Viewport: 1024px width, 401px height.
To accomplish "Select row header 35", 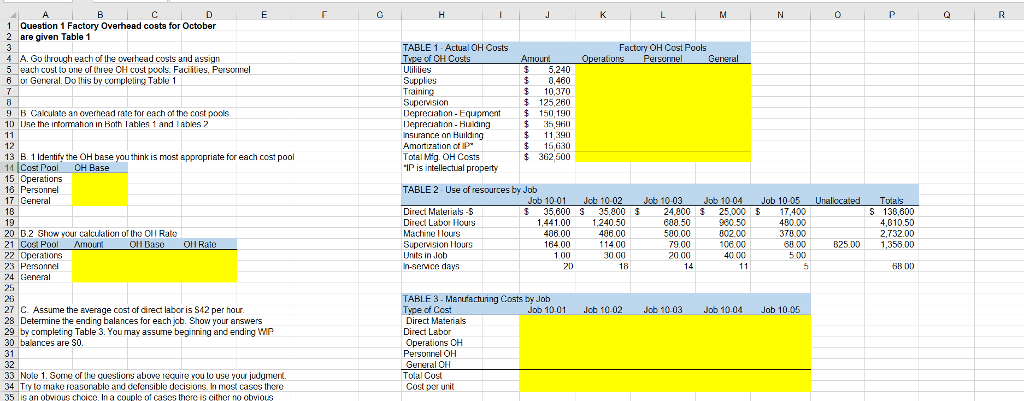I will pyautogui.click(x=9, y=396).
